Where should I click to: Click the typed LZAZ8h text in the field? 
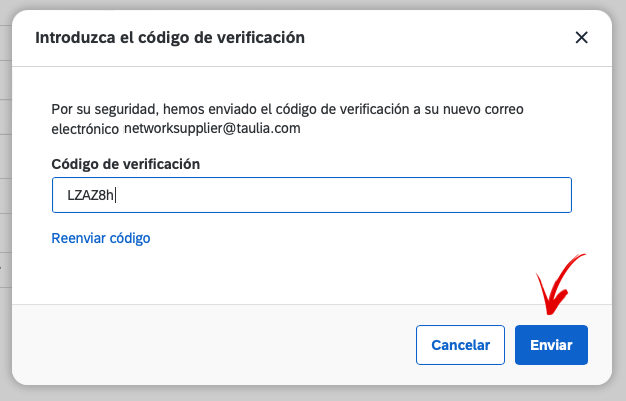[91, 195]
